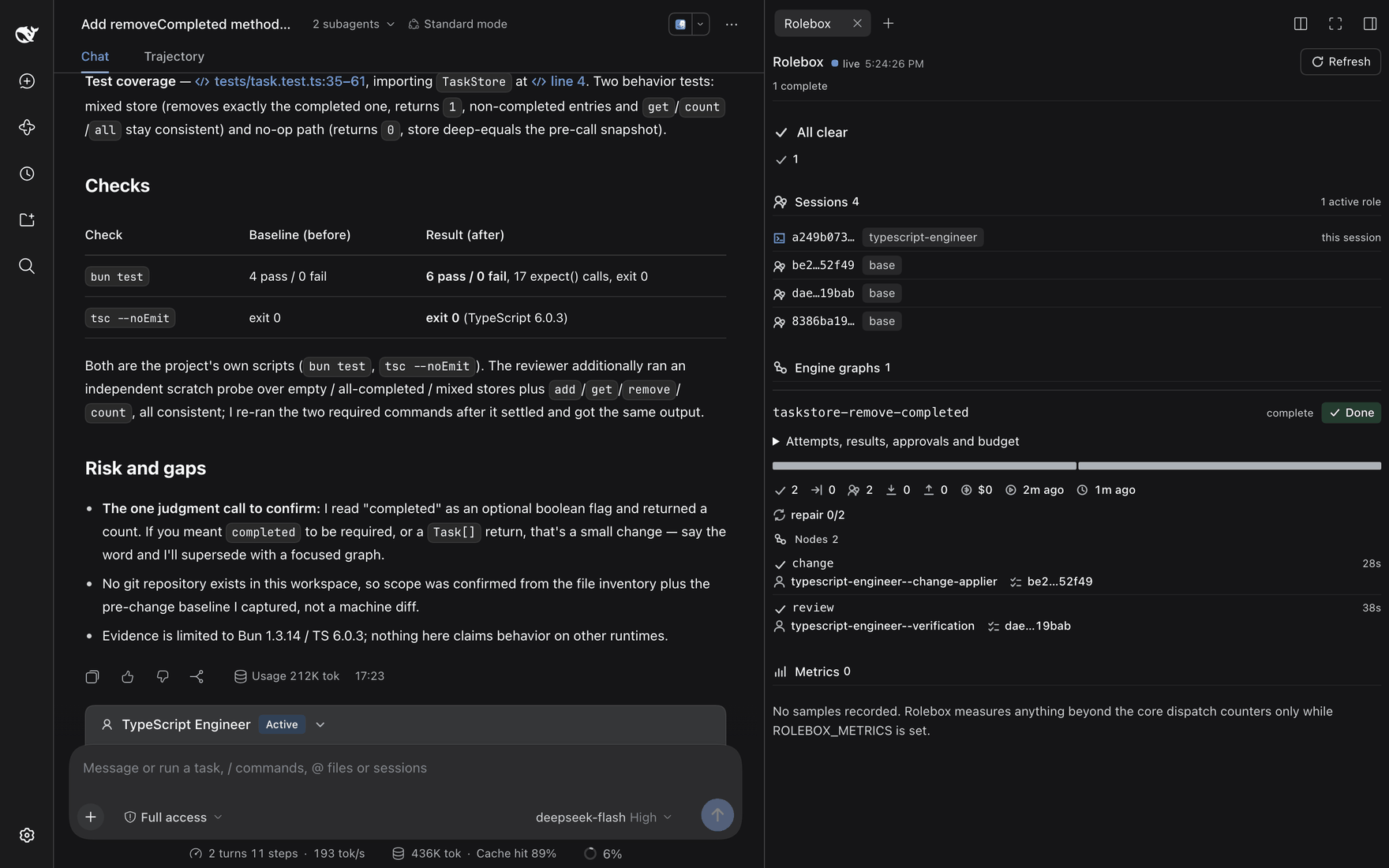The width and height of the screenshot is (1389, 868).
Task: Select session 8386ba19 base row
Action: (1076, 321)
